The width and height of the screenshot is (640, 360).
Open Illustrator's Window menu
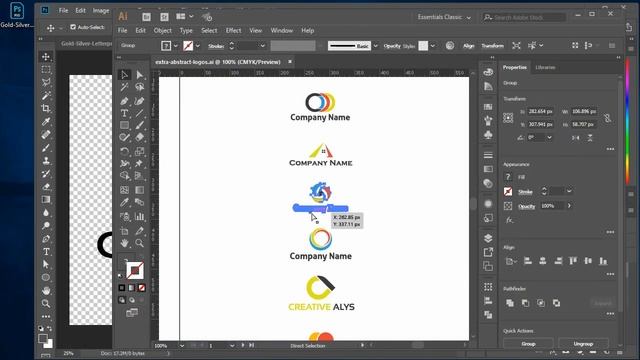point(282,31)
